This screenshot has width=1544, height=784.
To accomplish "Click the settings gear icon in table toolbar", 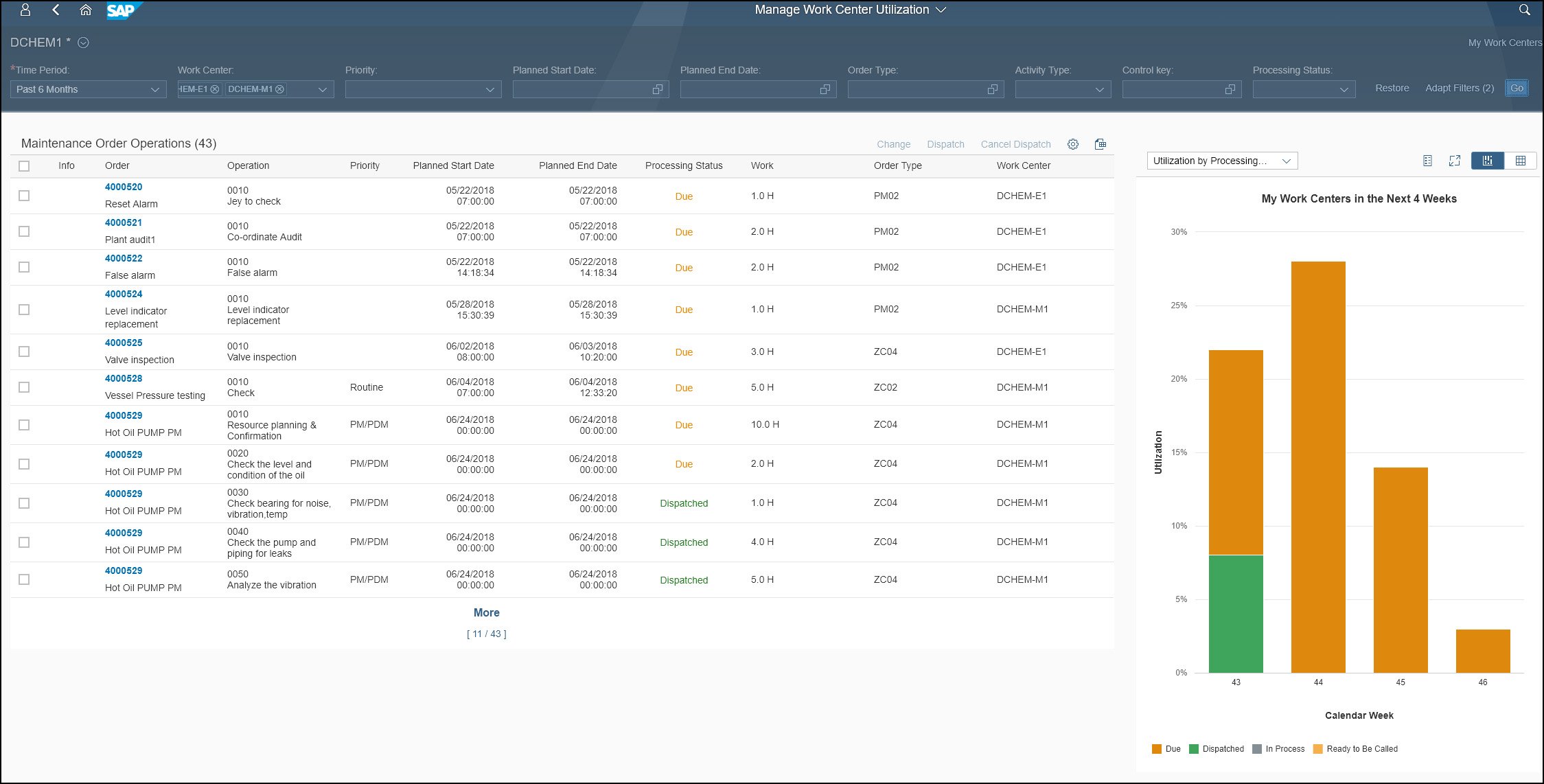I will (x=1073, y=144).
